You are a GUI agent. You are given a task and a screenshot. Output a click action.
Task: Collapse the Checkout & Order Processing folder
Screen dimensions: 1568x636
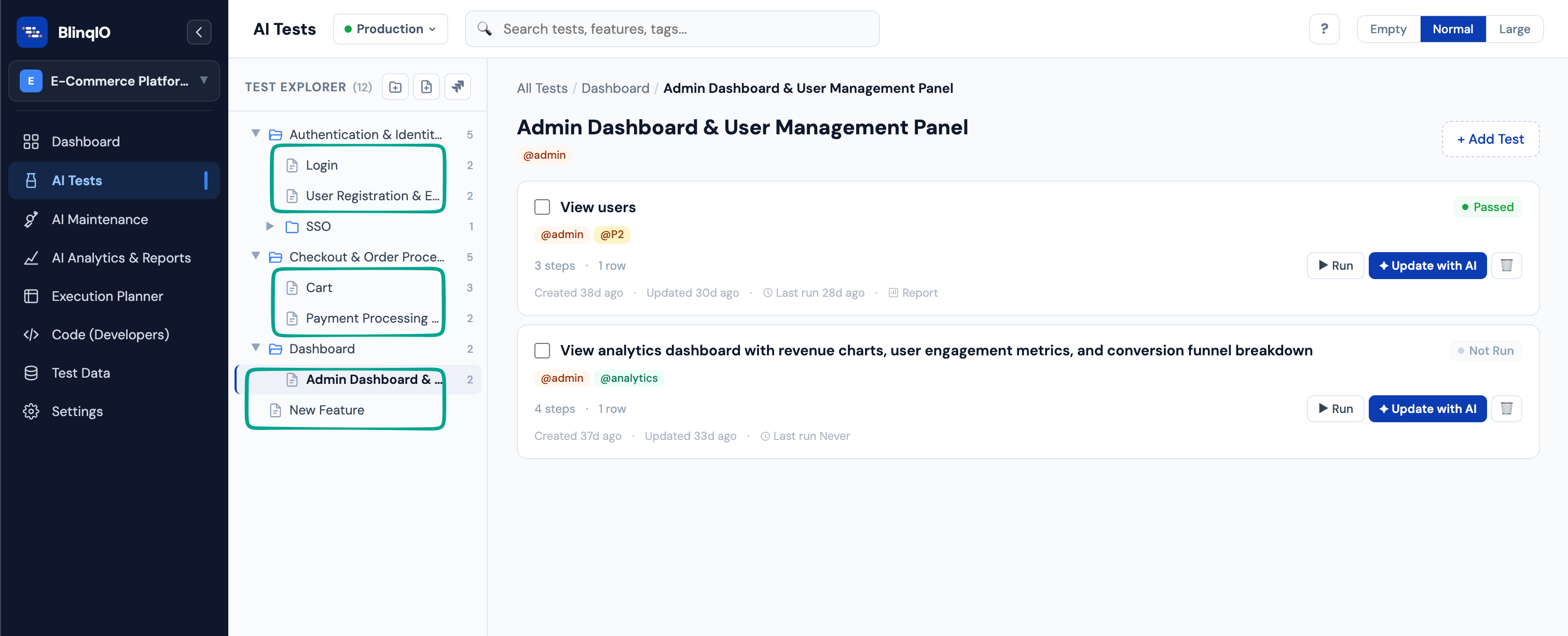[x=255, y=256]
